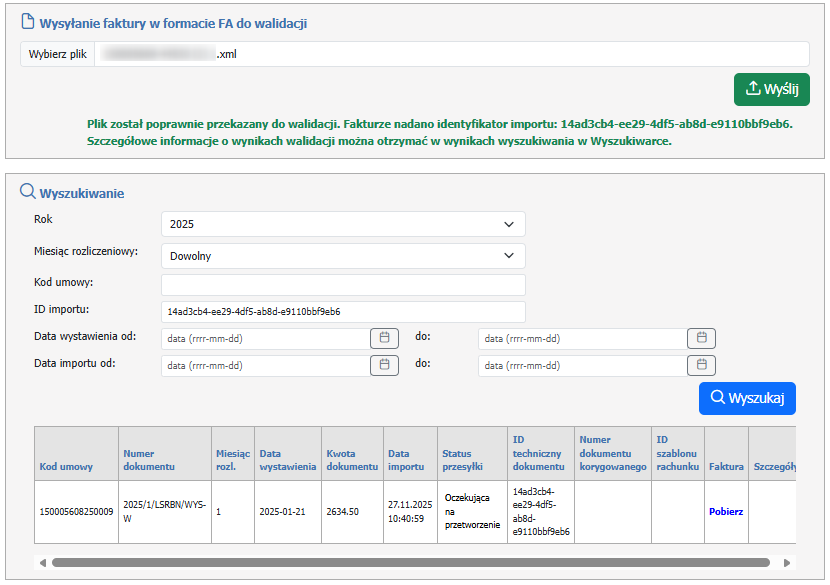
Task: Click the Kod umowy column header
Action: coord(62,466)
